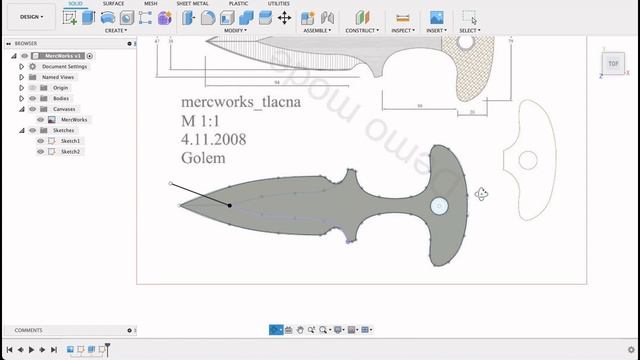The width and height of the screenshot is (640, 360).
Task: Select the Fillet tool icon
Action: point(208,18)
